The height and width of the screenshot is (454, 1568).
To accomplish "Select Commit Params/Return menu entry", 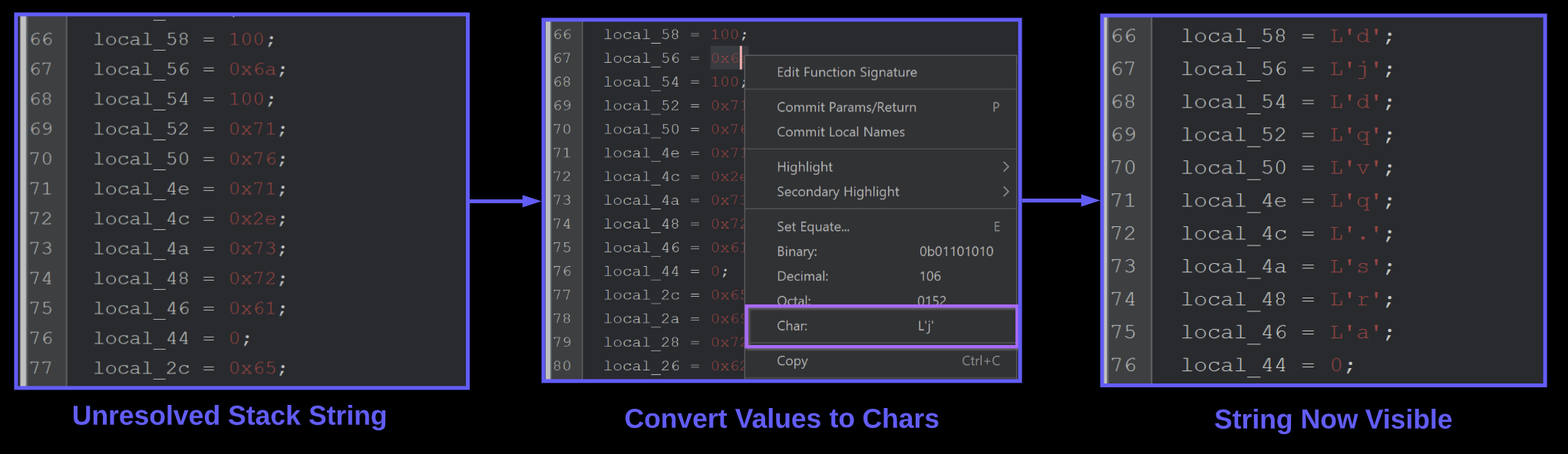I will (x=880, y=107).
